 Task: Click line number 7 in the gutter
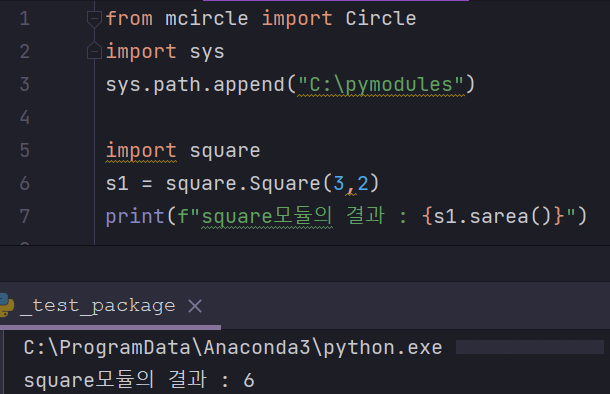(25, 216)
